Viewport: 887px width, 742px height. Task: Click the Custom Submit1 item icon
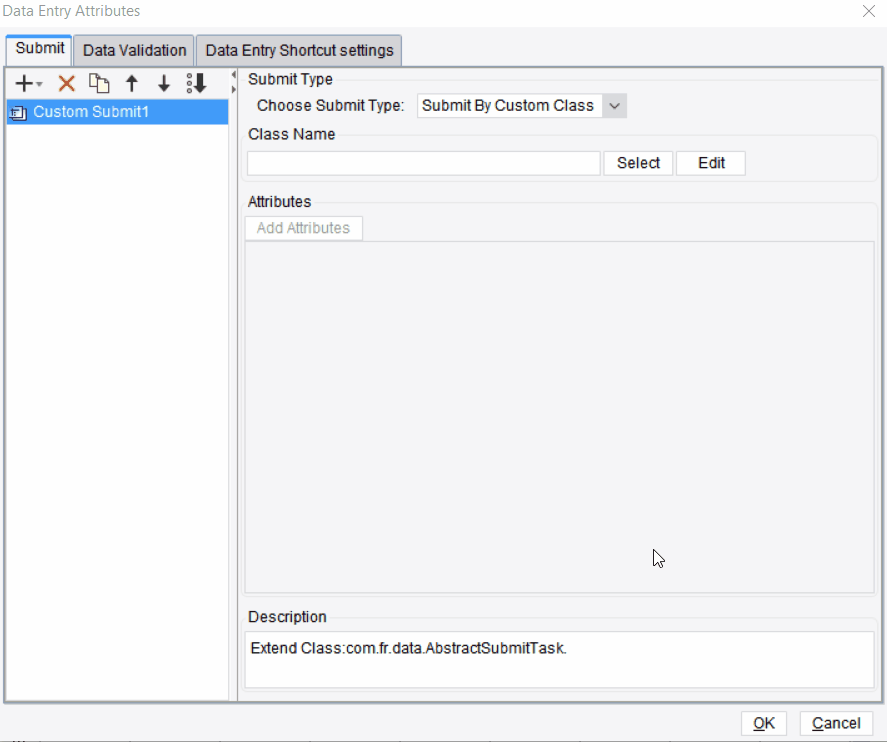(19, 113)
